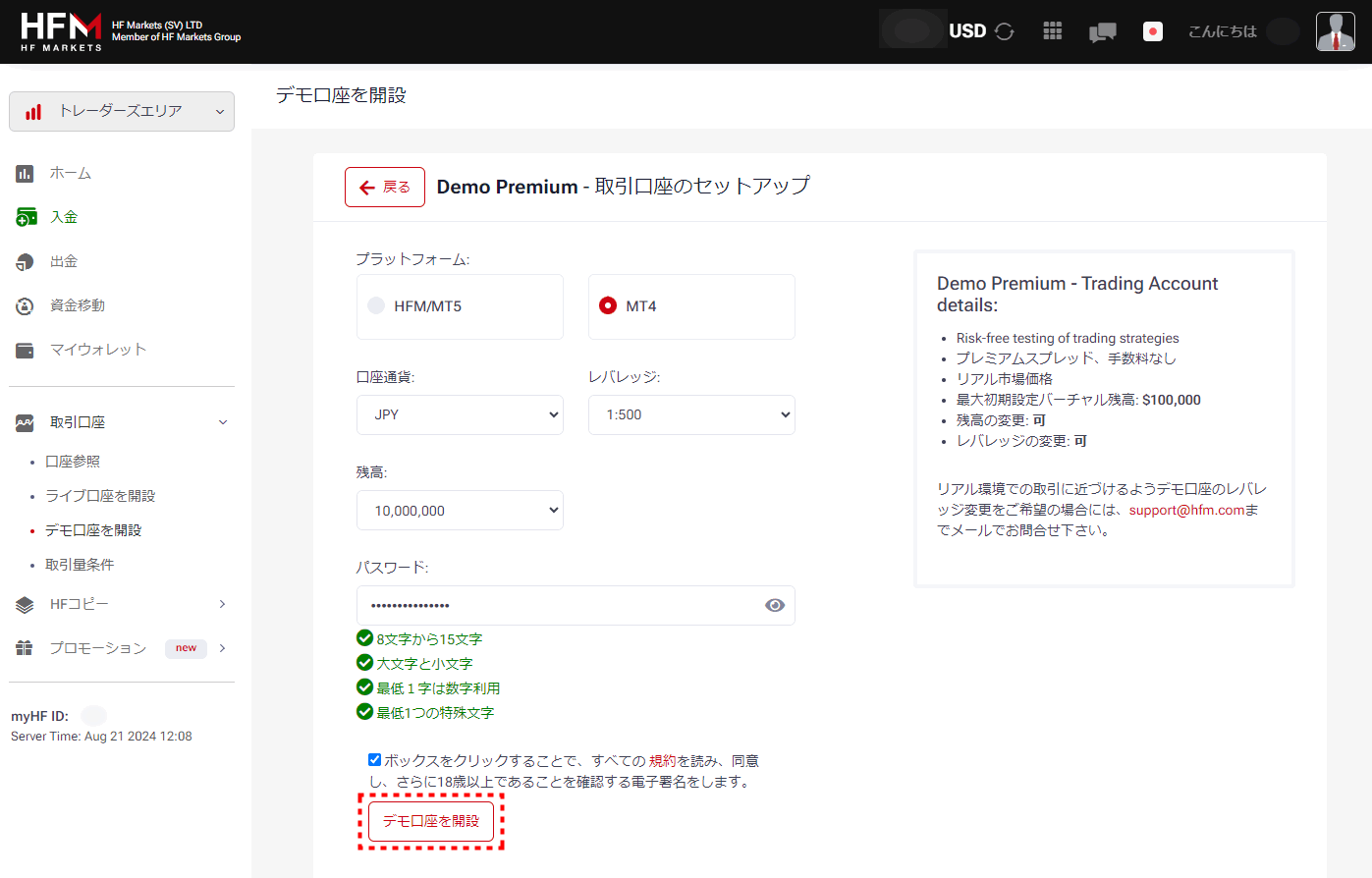Open マイウォレット menu item
This screenshot has width=1372, height=878.
click(x=98, y=350)
